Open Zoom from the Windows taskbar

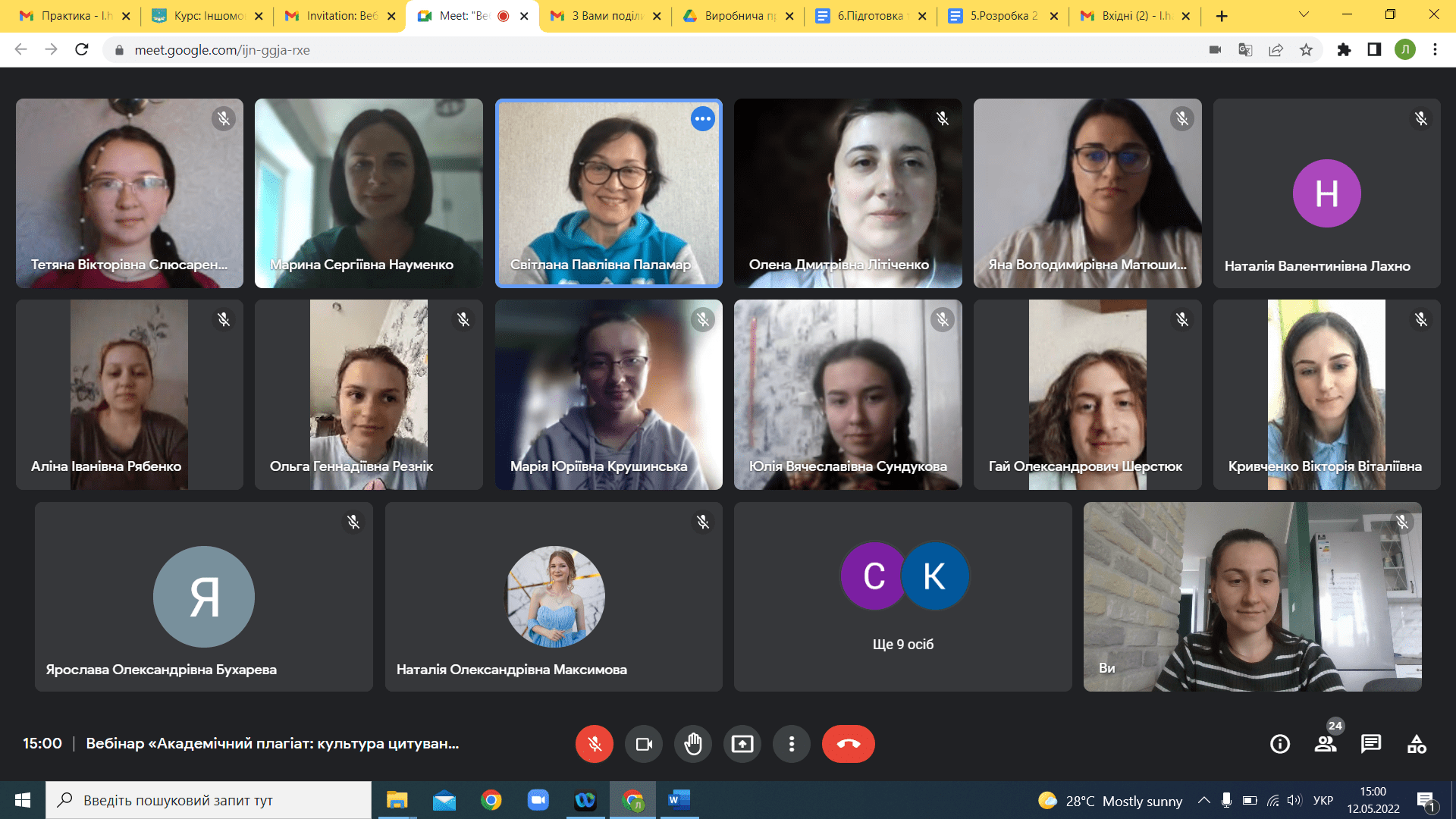[x=538, y=800]
